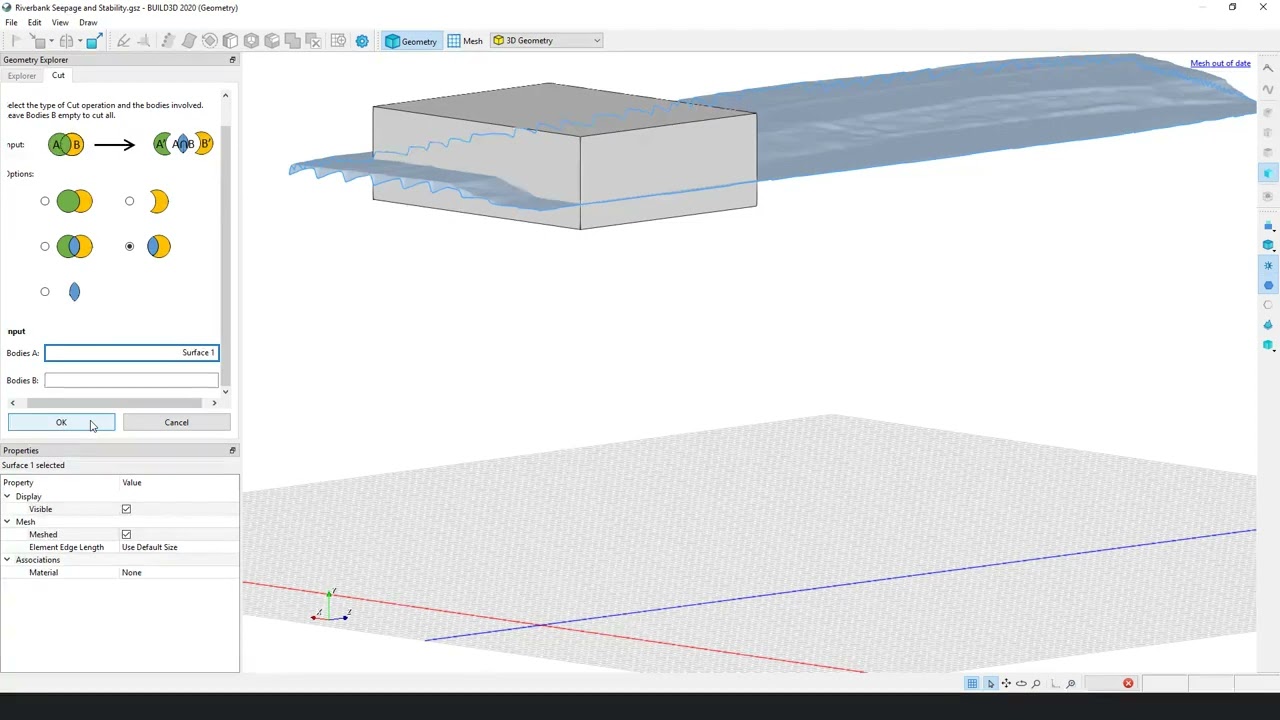Cancel the Cut operation
1280x720 pixels.
pos(176,423)
